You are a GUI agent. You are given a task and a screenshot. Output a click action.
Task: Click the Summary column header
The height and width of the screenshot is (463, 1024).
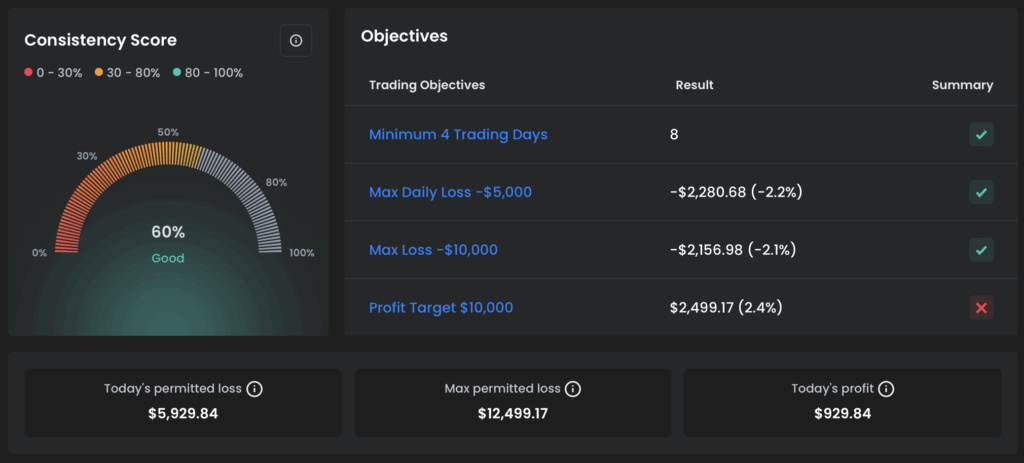(x=962, y=85)
